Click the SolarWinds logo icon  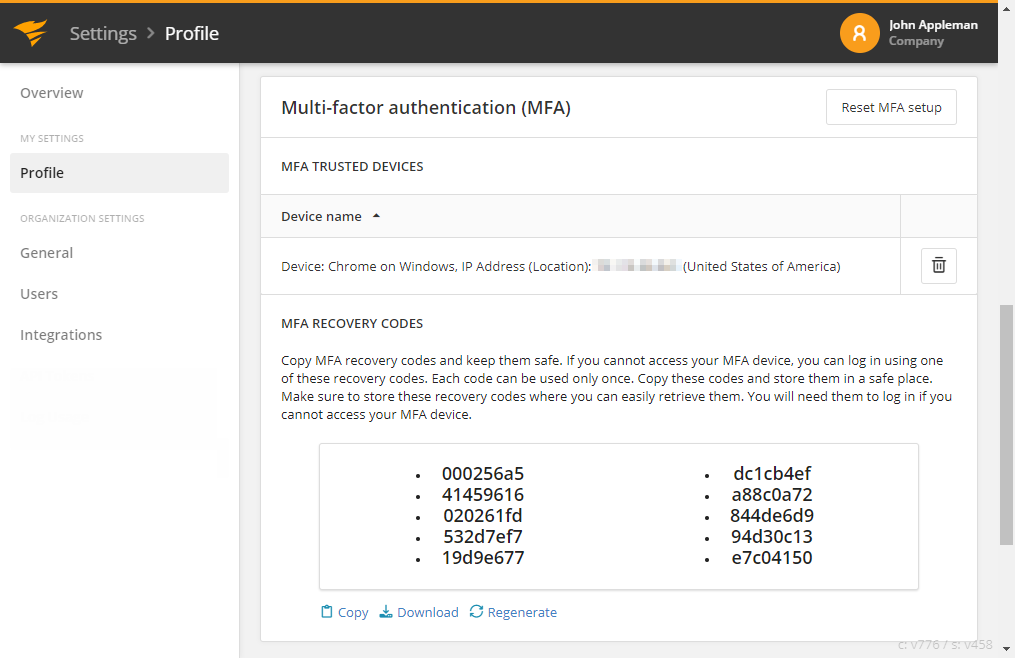pos(30,33)
